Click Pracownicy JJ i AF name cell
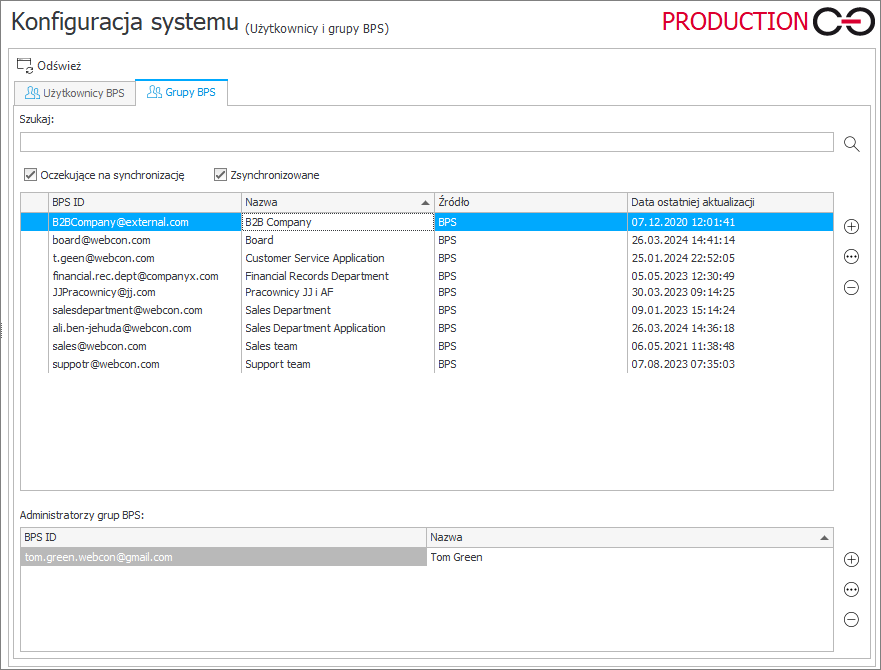The image size is (881, 670). [x=338, y=292]
